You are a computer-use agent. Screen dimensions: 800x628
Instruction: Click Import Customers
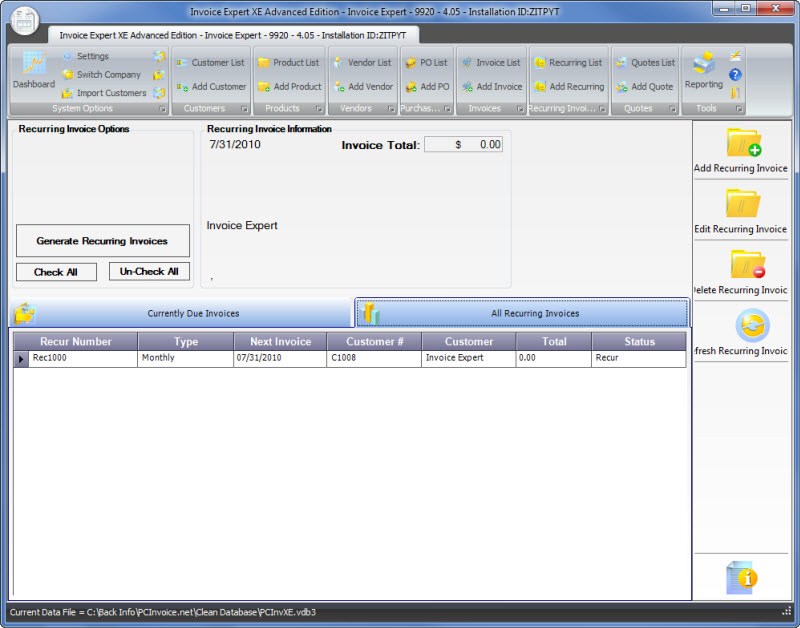point(104,93)
